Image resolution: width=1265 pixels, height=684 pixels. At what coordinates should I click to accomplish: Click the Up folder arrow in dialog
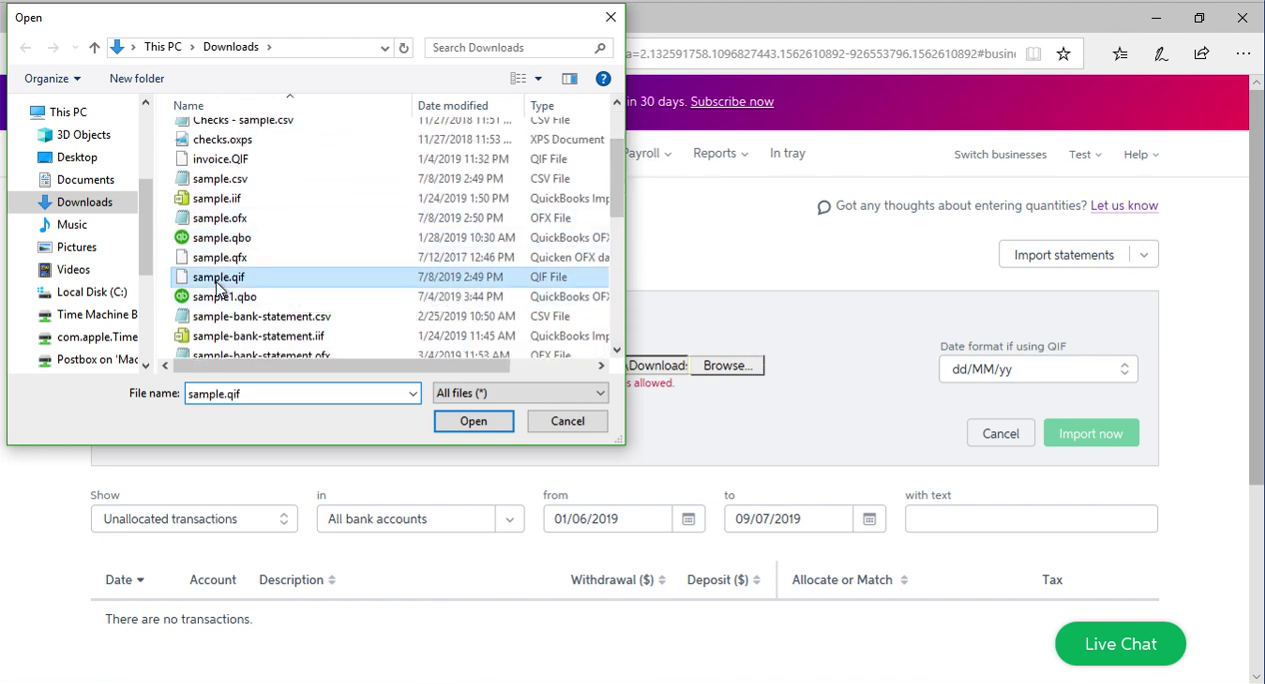(94, 48)
